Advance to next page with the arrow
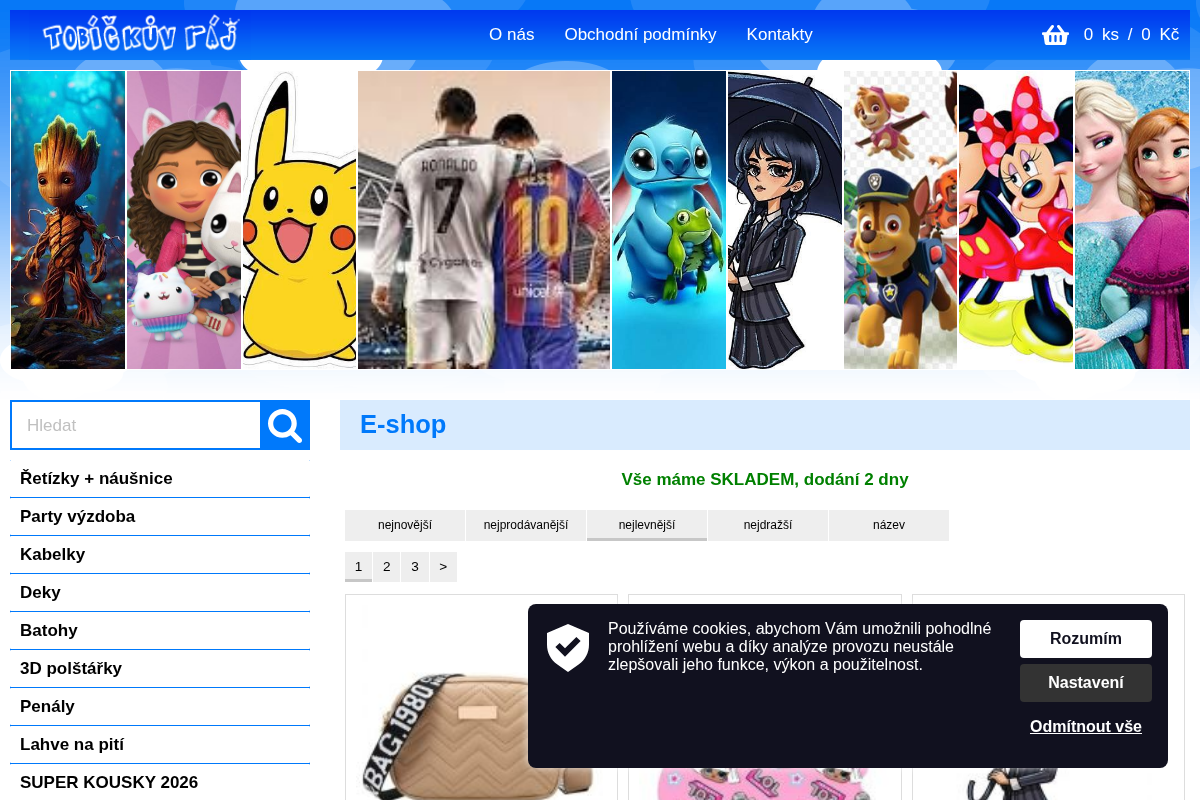The width and height of the screenshot is (1200, 800). click(x=443, y=567)
